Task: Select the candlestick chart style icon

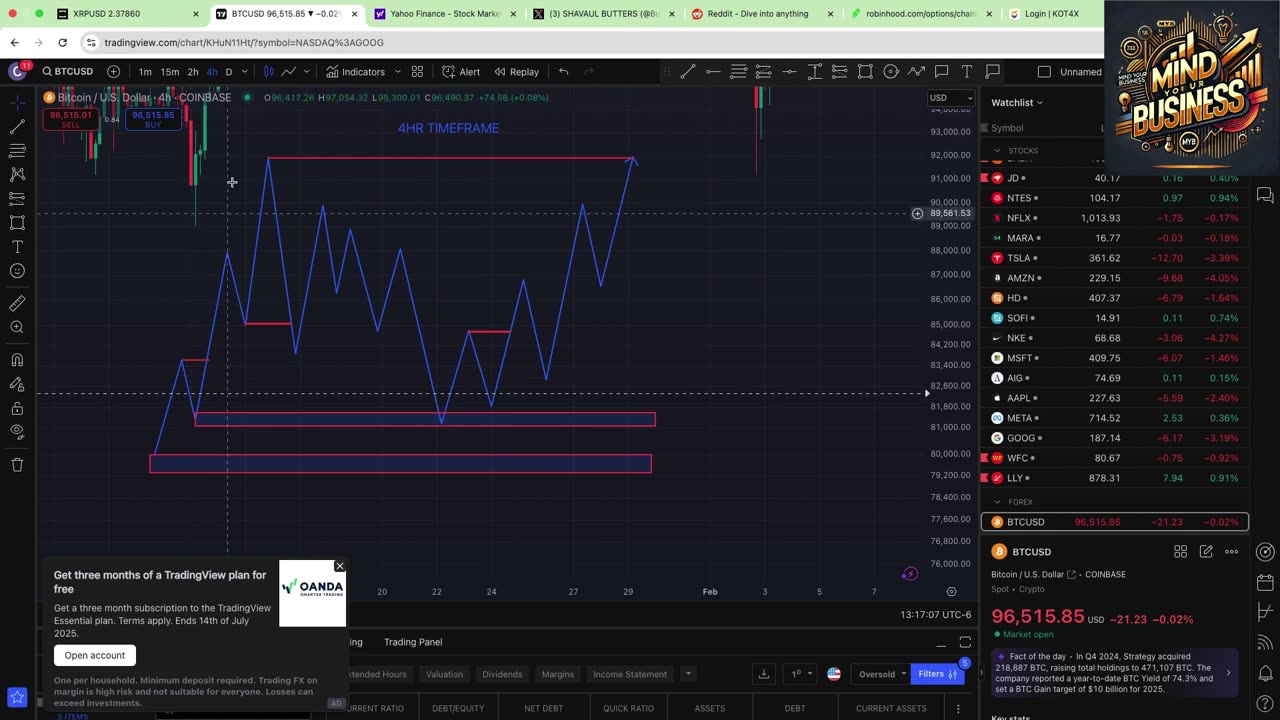Action: tap(268, 72)
